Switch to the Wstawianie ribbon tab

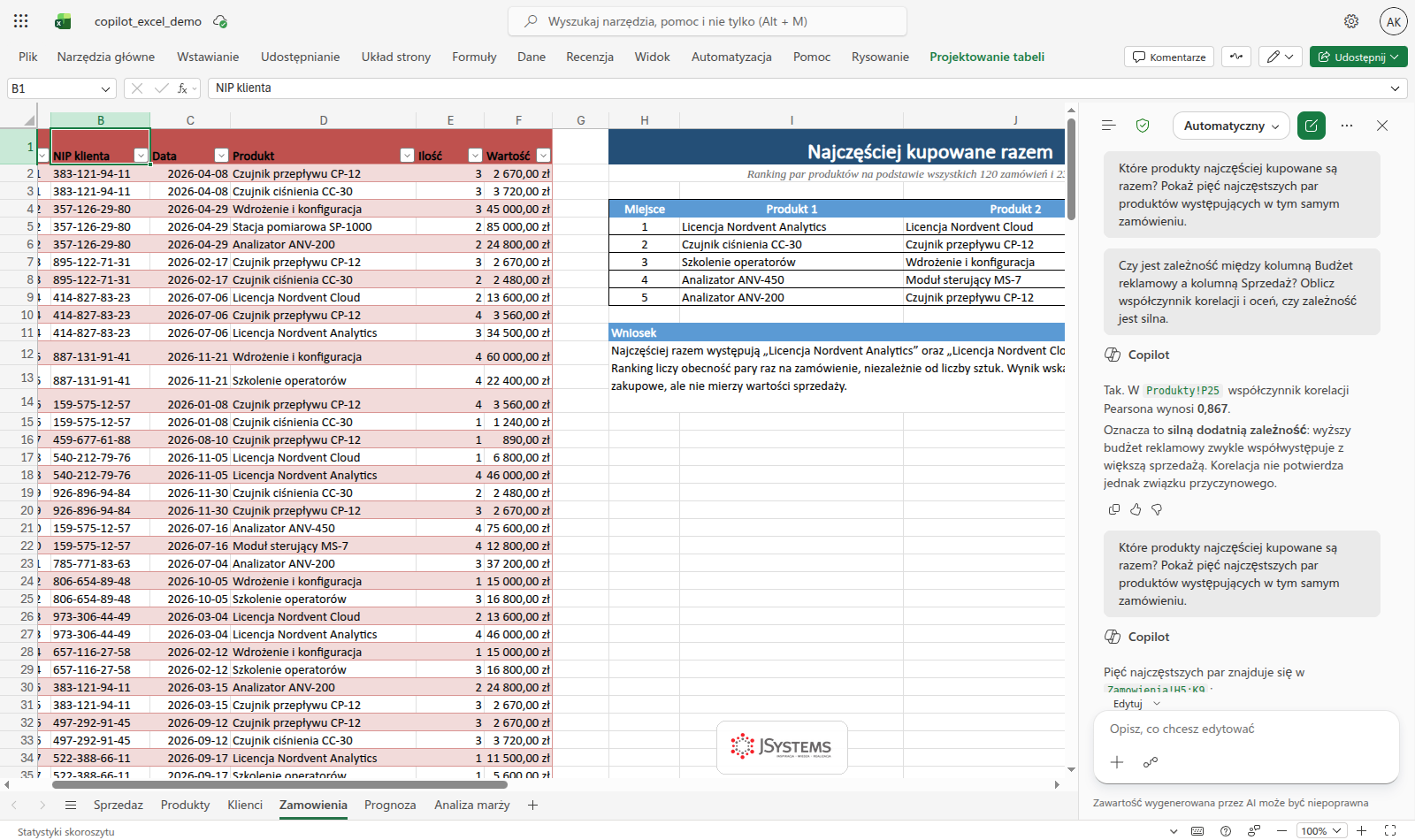(x=208, y=57)
